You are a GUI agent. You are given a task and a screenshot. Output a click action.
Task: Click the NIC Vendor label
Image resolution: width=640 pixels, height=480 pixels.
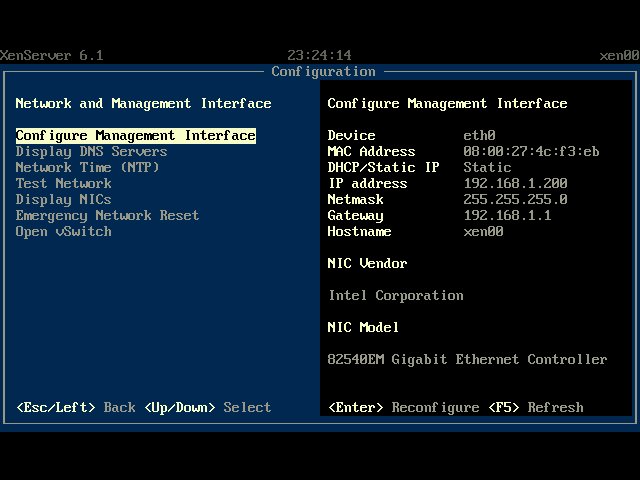pyautogui.click(x=367, y=264)
